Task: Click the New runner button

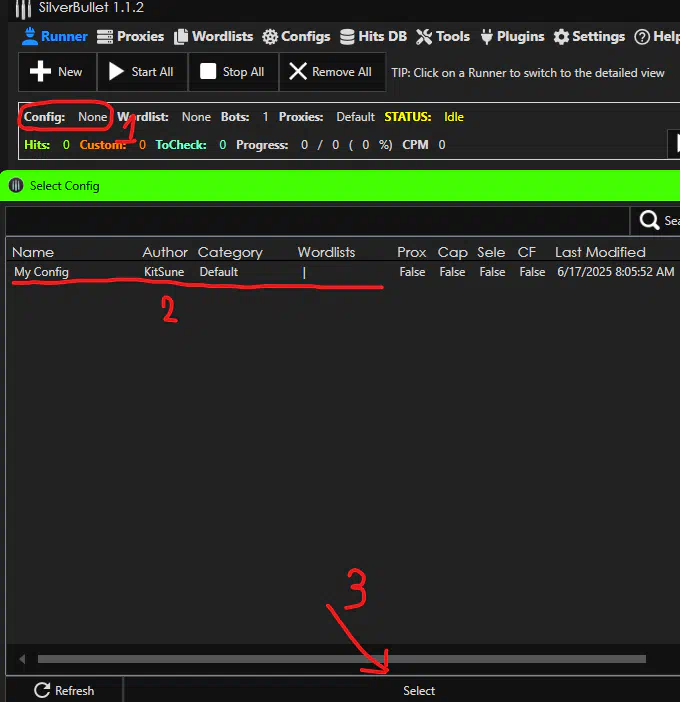Action: (x=57, y=72)
